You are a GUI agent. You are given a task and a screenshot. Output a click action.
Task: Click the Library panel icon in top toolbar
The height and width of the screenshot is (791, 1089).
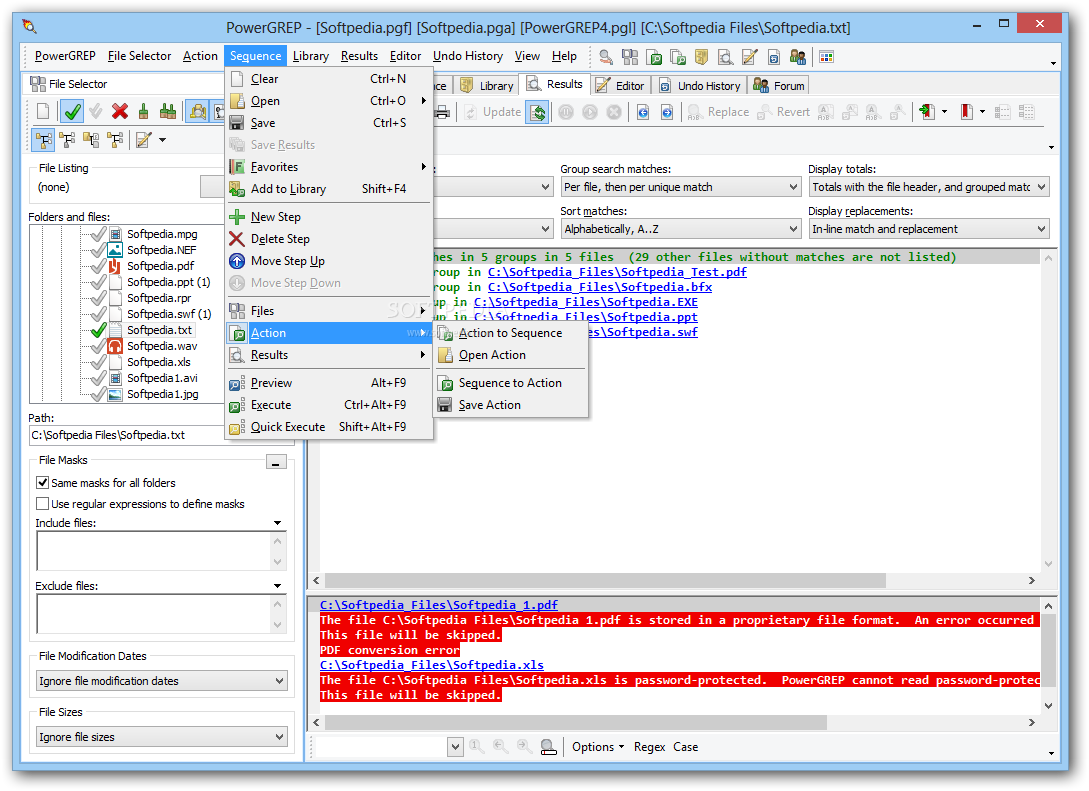pyautogui.click(x=701, y=57)
